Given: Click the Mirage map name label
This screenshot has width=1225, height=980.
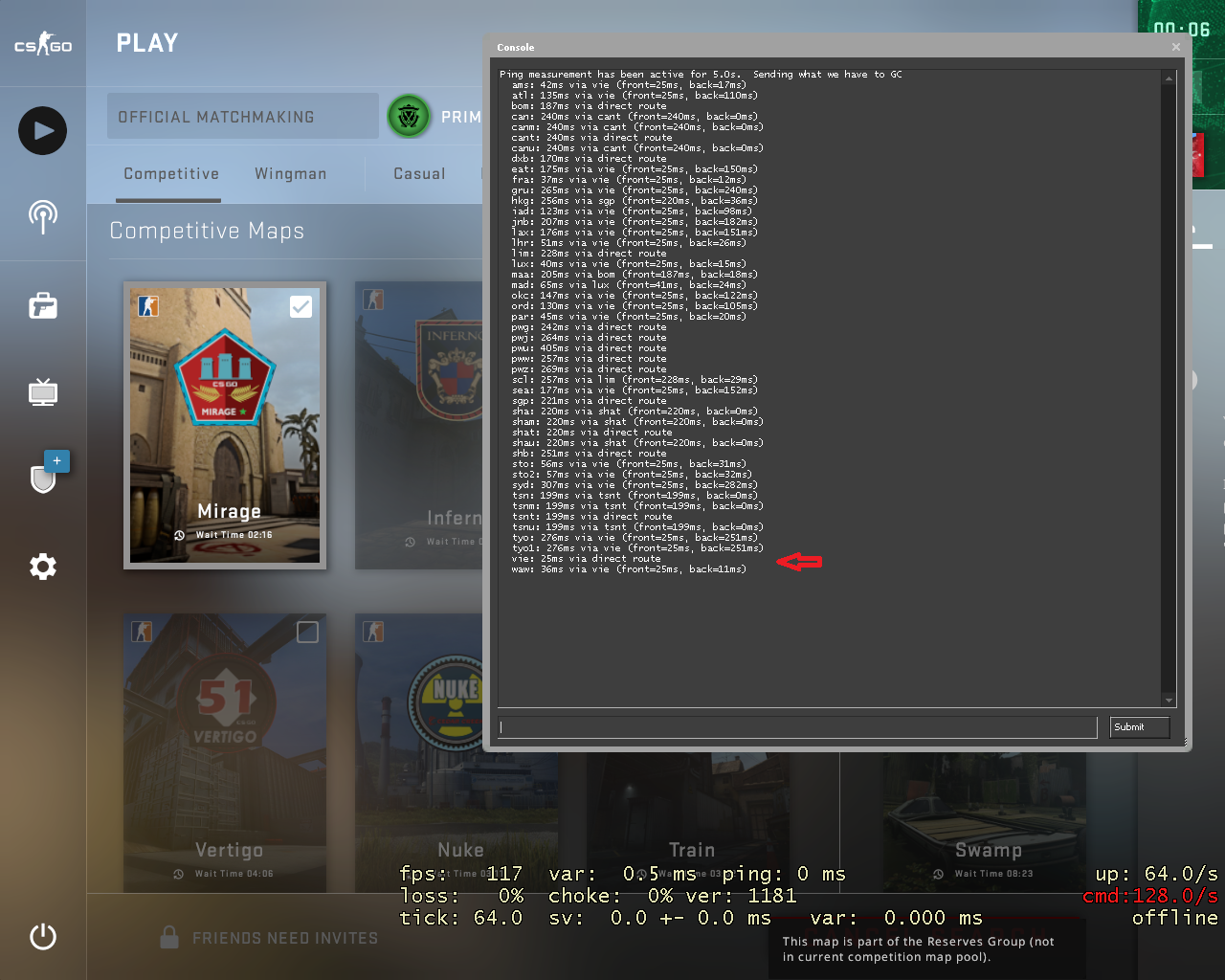Looking at the screenshot, I should pyautogui.click(x=229, y=511).
